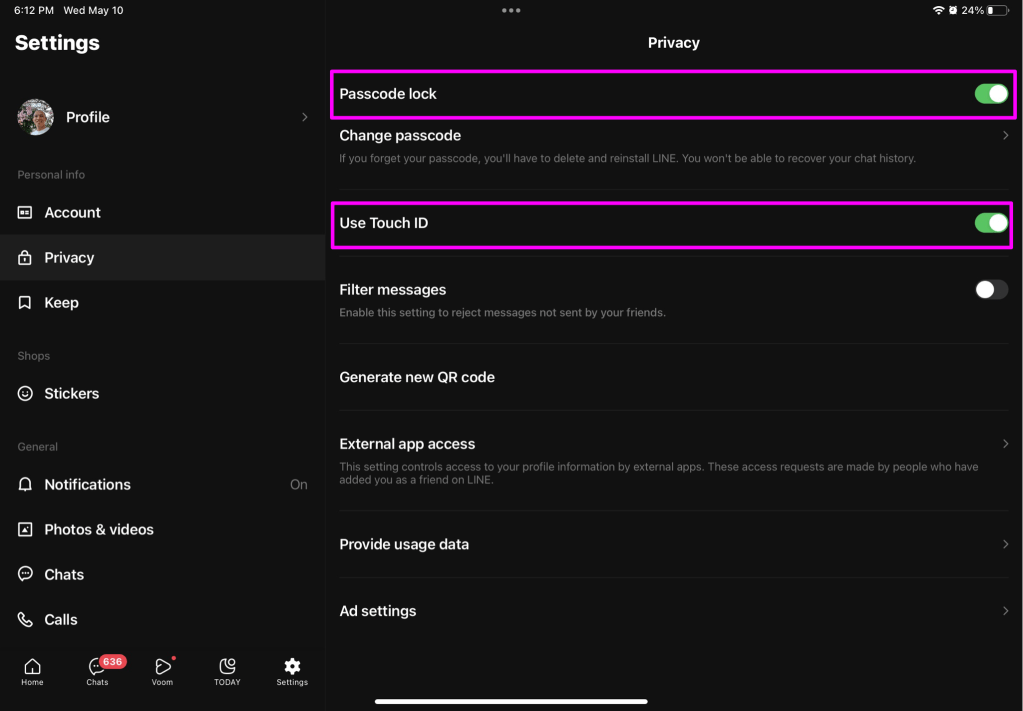Expand Change passcode chevron
Image resolution: width=1023 pixels, height=711 pixels.
(x=1005, y=136)
